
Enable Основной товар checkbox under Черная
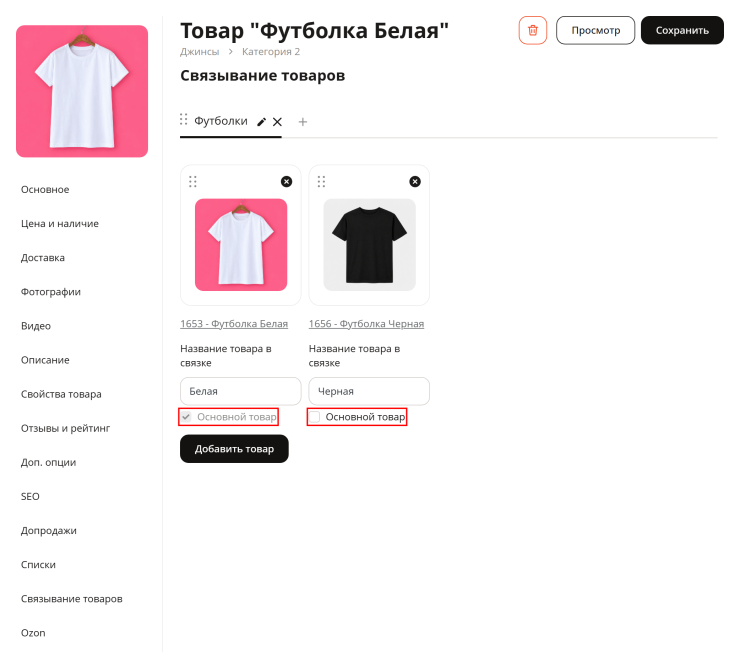click(315, 417)
